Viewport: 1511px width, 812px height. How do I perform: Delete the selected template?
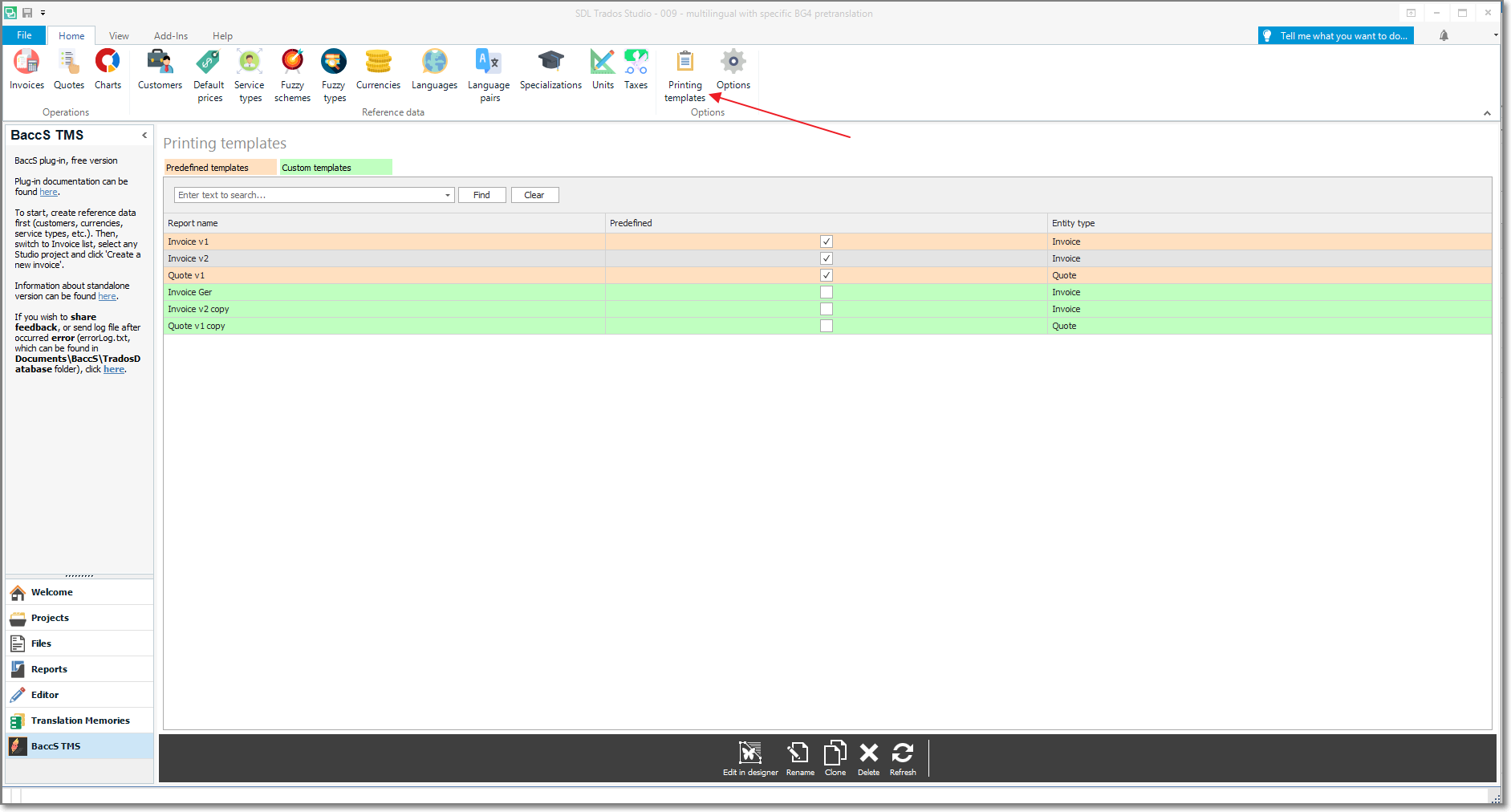(x=868, y=759)
